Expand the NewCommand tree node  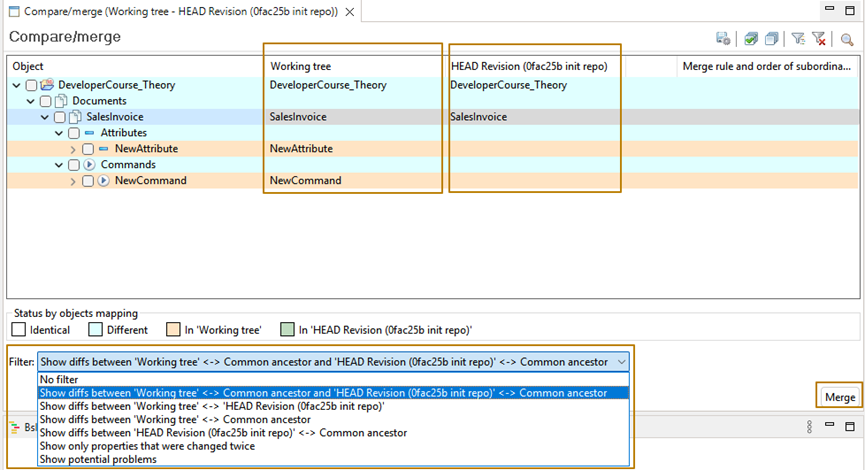click(73, 181)
